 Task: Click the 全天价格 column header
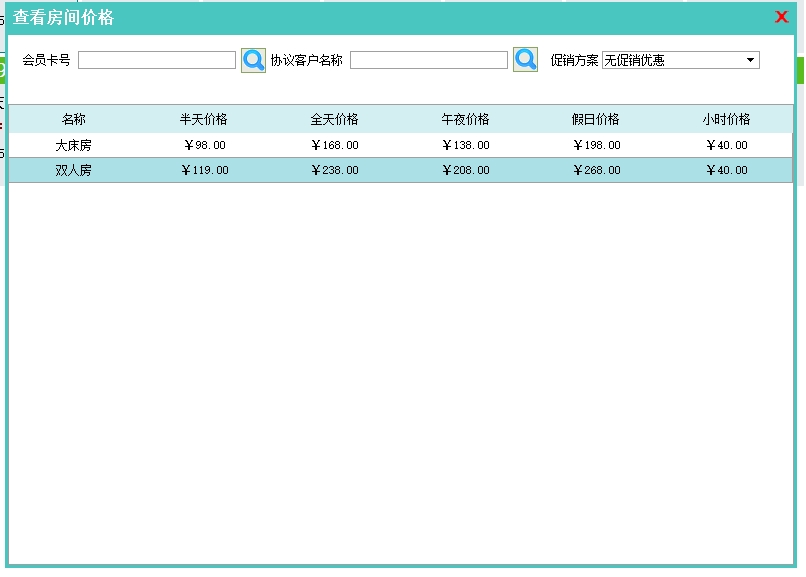tap(334, 119)
